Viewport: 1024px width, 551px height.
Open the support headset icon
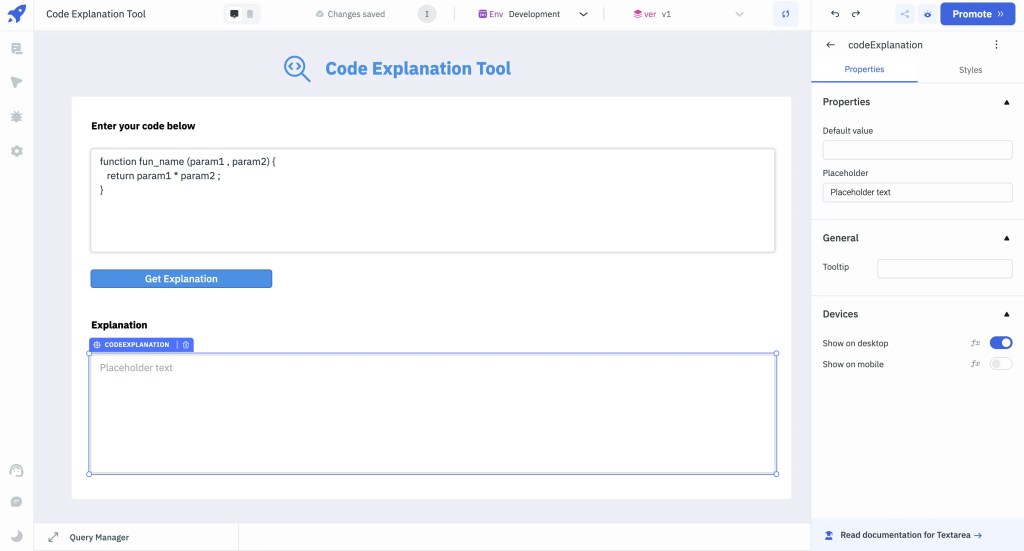point(17,471)
